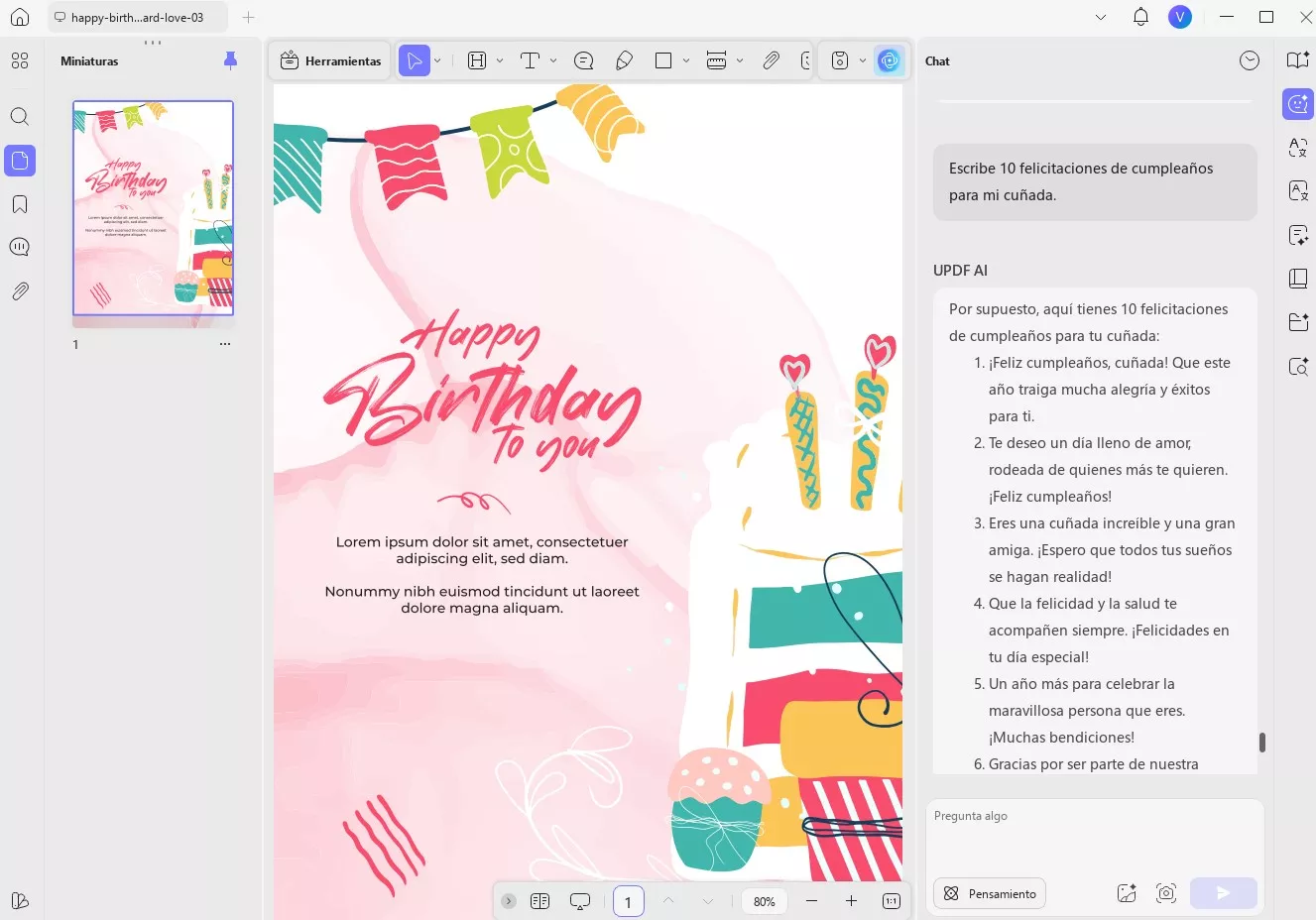Image resolution: width=1316 pixels, height=920 pixels.
Task: Open a new tab with plus button
Action: (x=249, y=17)
